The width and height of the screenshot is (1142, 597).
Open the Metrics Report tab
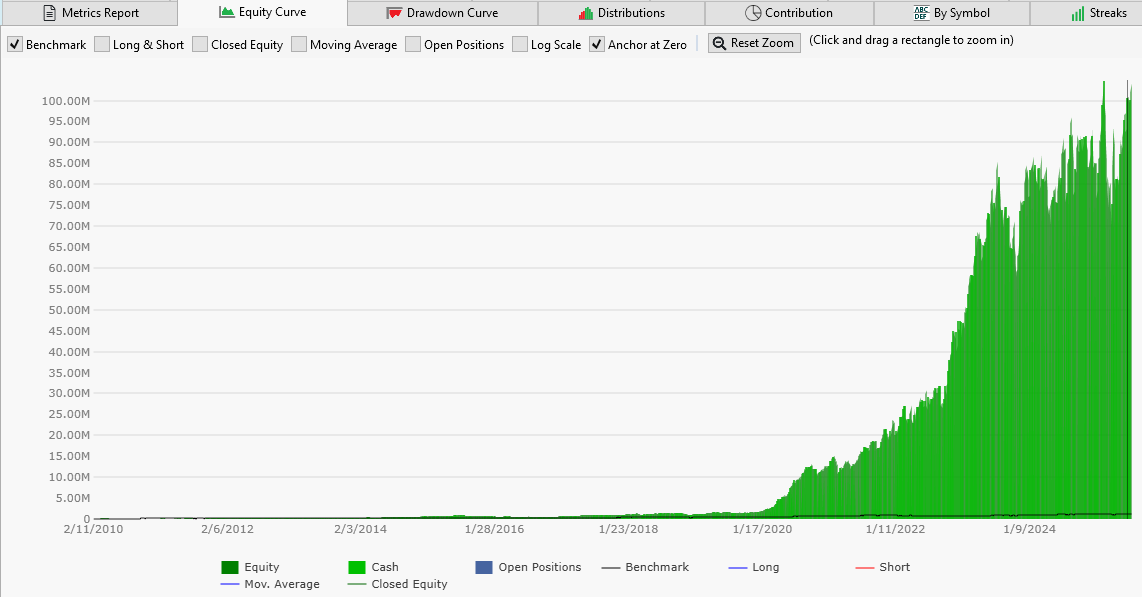coord(89,13)
